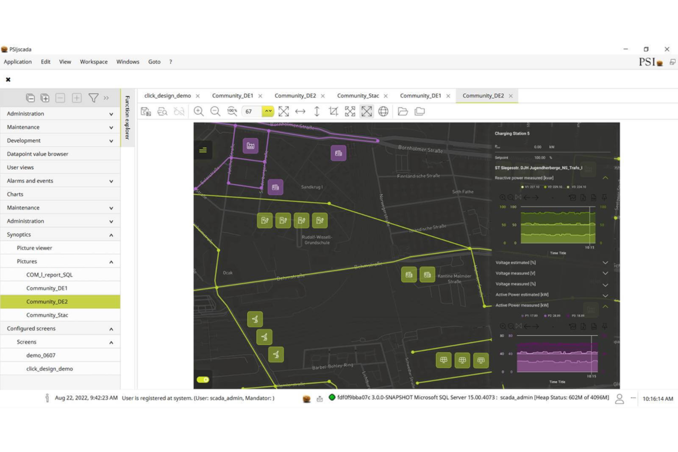
Task: Select the green building icon nearest Kantine label
Action: (427, 275)
